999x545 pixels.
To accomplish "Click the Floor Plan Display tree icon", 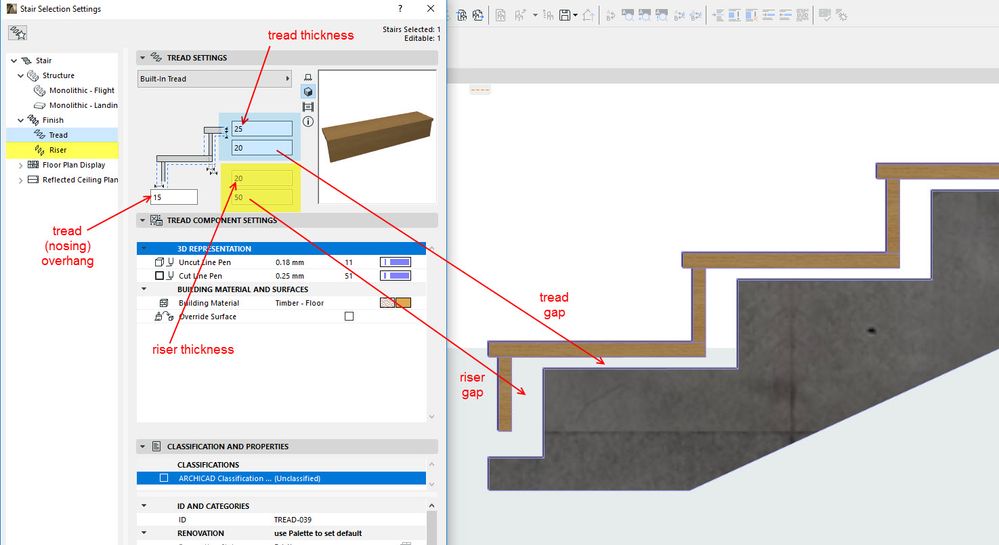I will pyautogui.click(x=33, y=164).
